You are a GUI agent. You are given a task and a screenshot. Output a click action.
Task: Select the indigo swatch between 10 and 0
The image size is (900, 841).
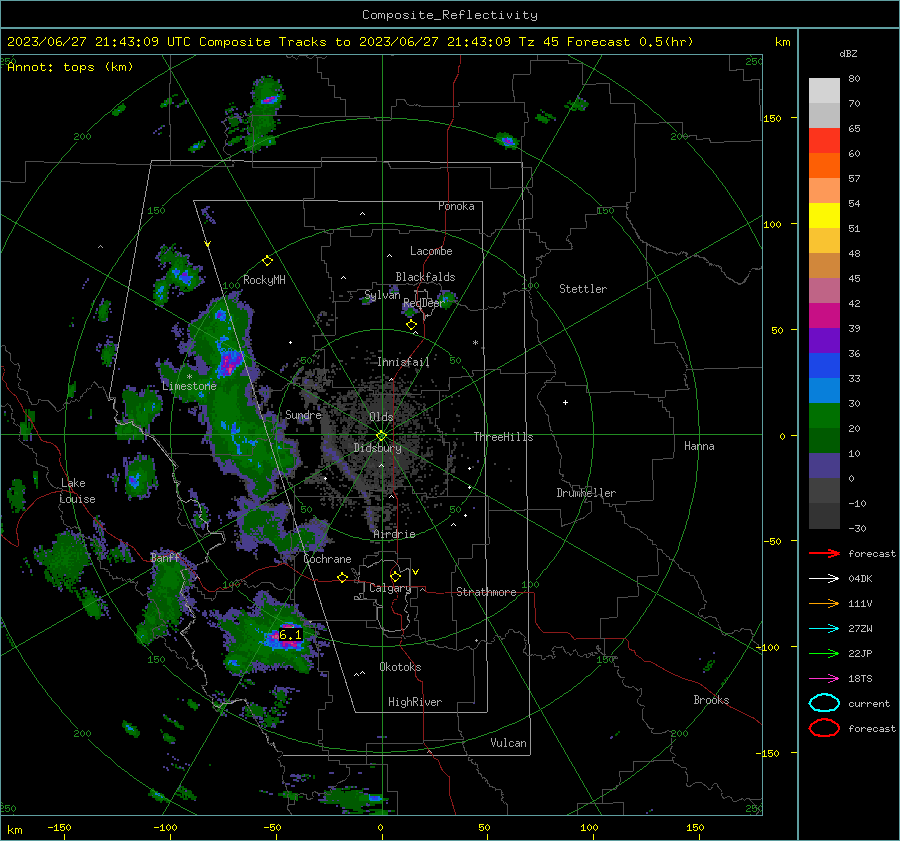824,466
